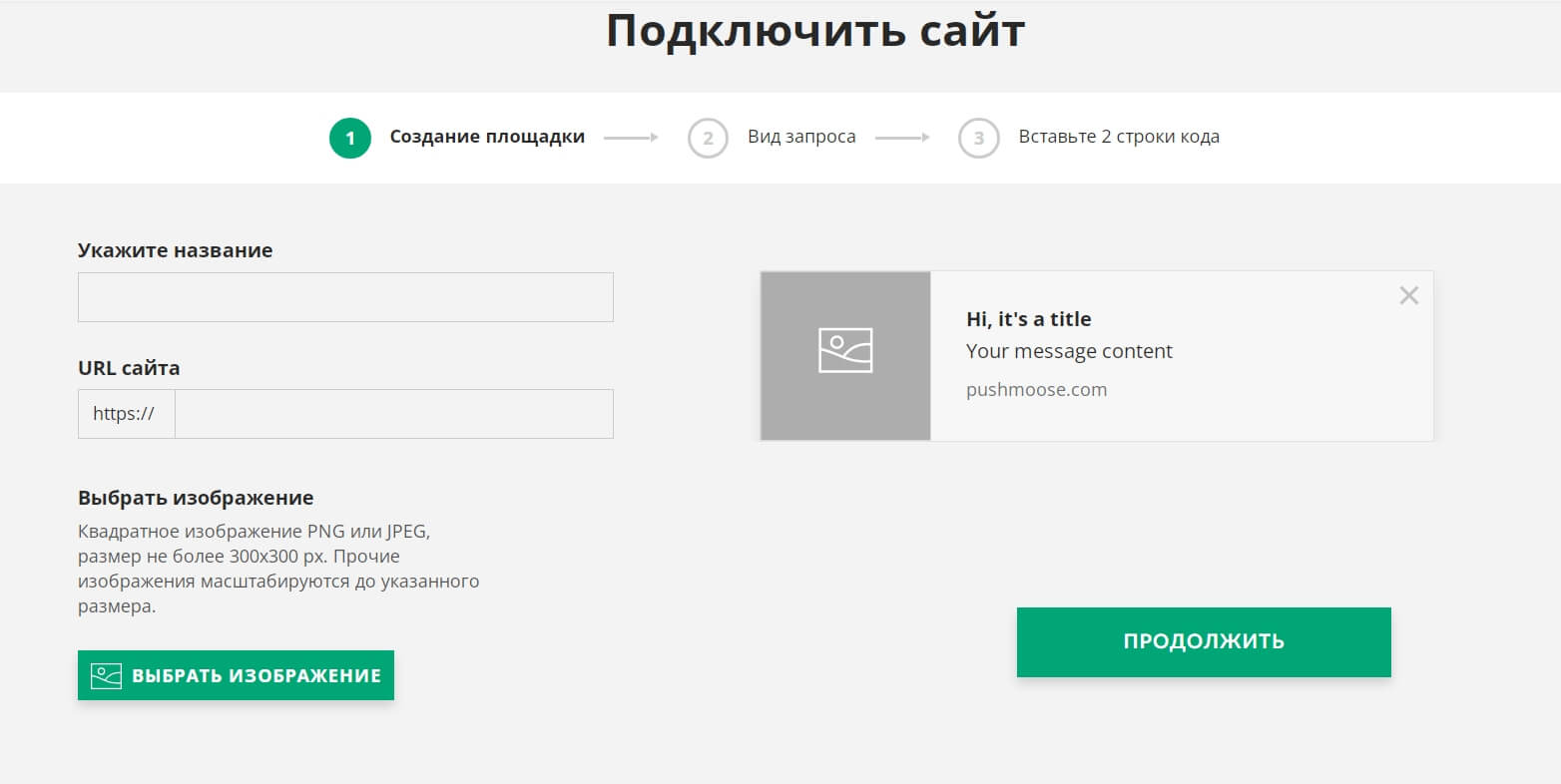Open the Вставьте 2 строки кода step
Viewport: 1561px width, 784px height.
pos(1119,137)
